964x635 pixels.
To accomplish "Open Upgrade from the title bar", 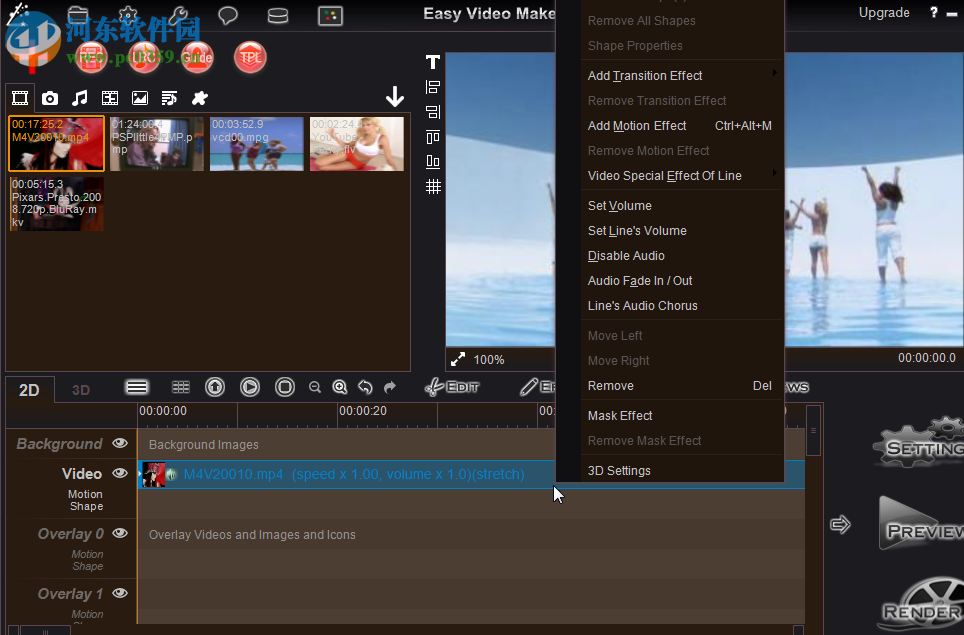I will click(884, 13).
